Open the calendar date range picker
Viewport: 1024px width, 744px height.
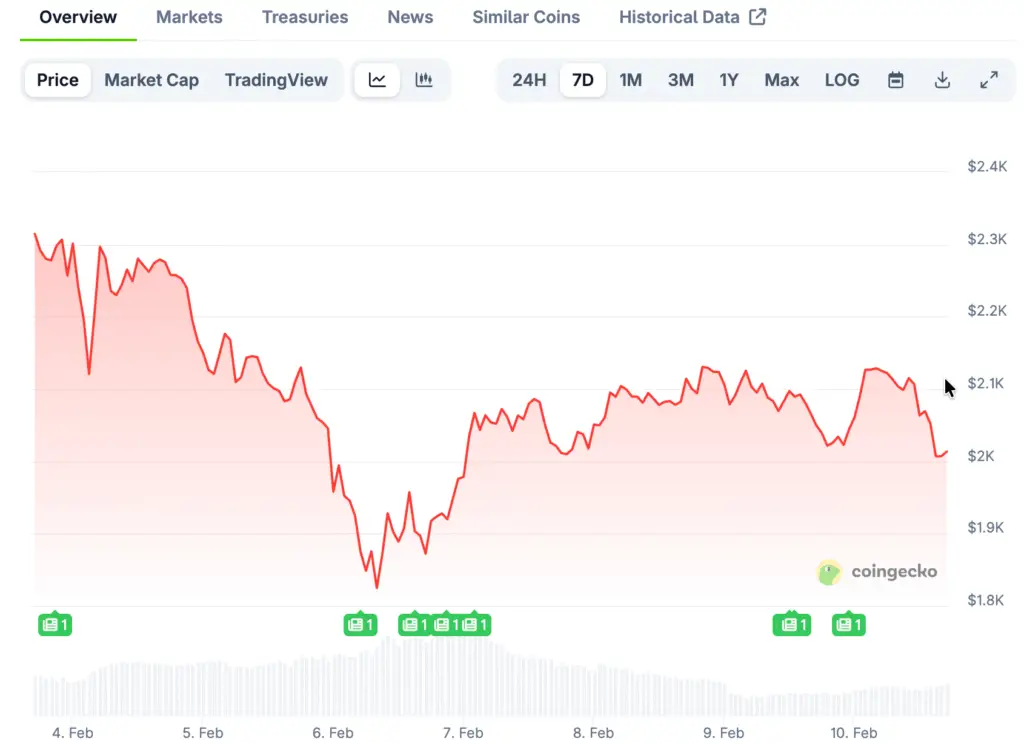click(x=896, y=80)
